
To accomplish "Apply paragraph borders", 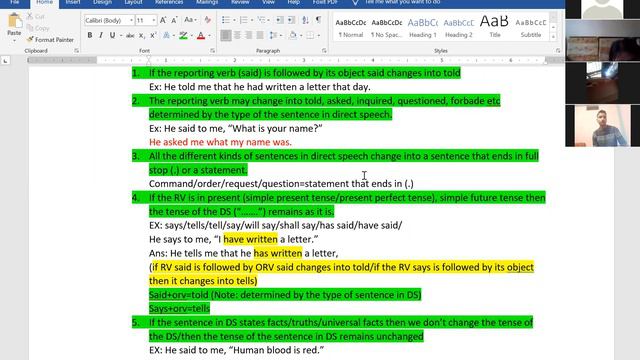I will click(310, 36).
